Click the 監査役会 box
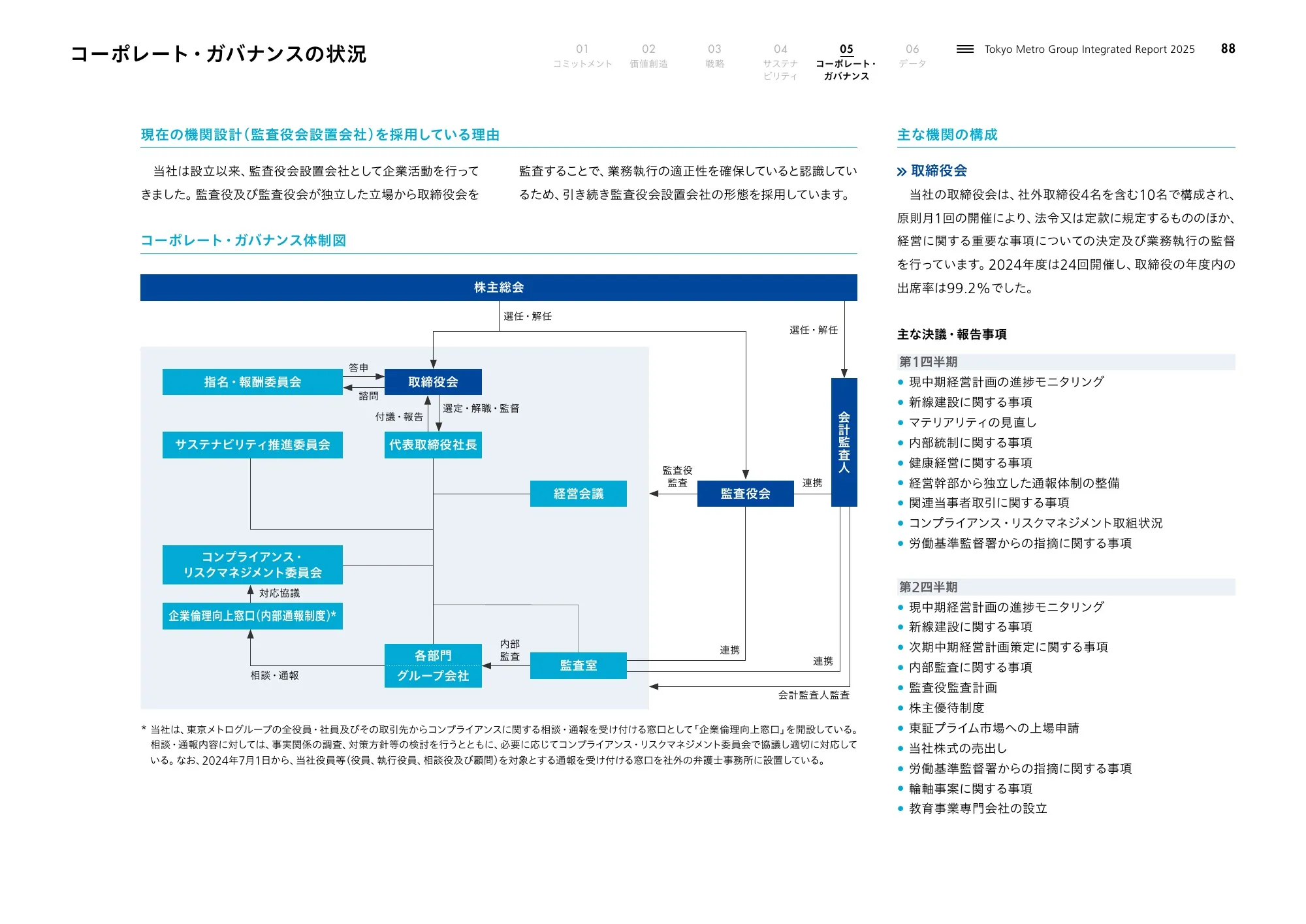Viewport: 1306px width, 924px height. (745, 494)
